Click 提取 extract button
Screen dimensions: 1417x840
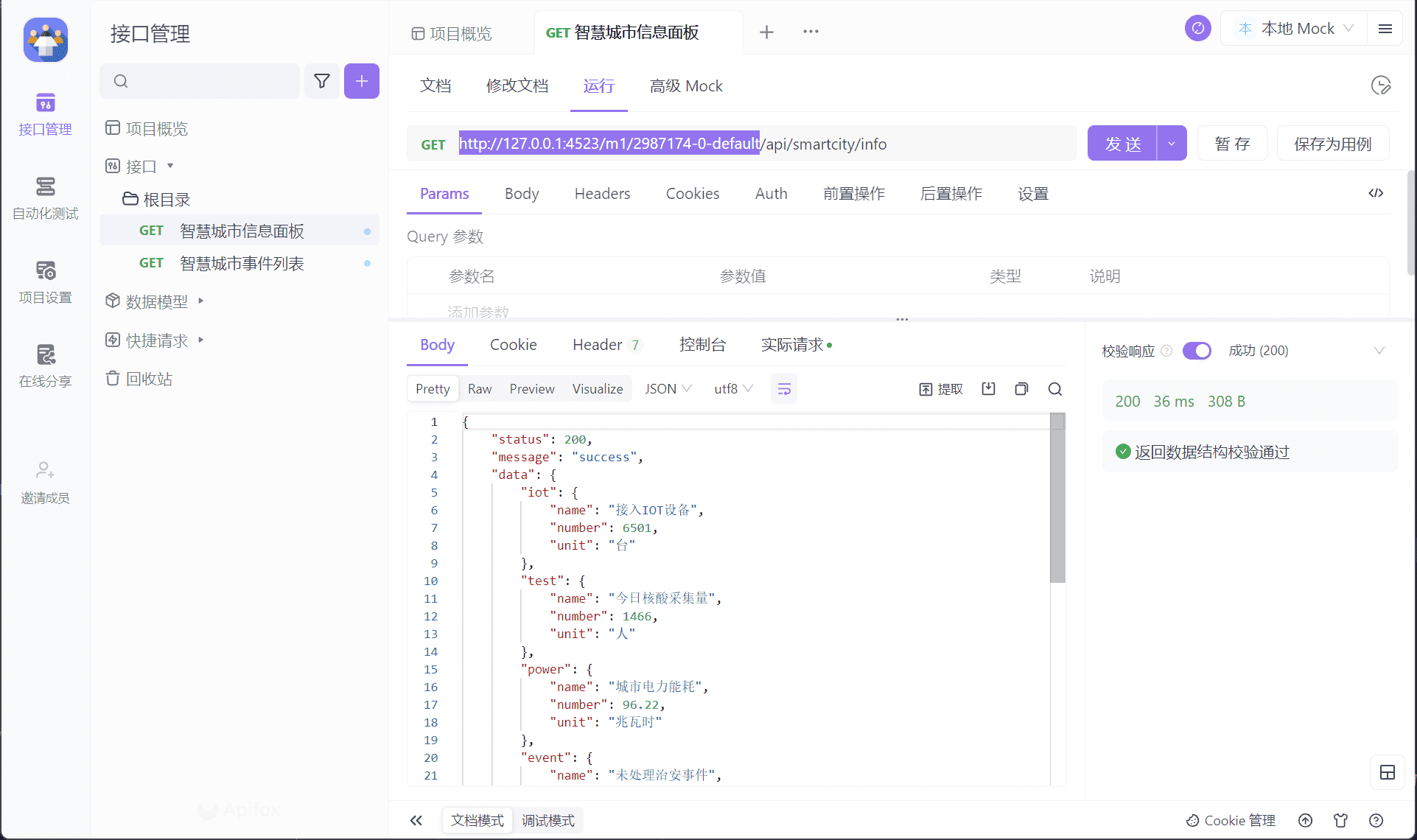[941, 389]
